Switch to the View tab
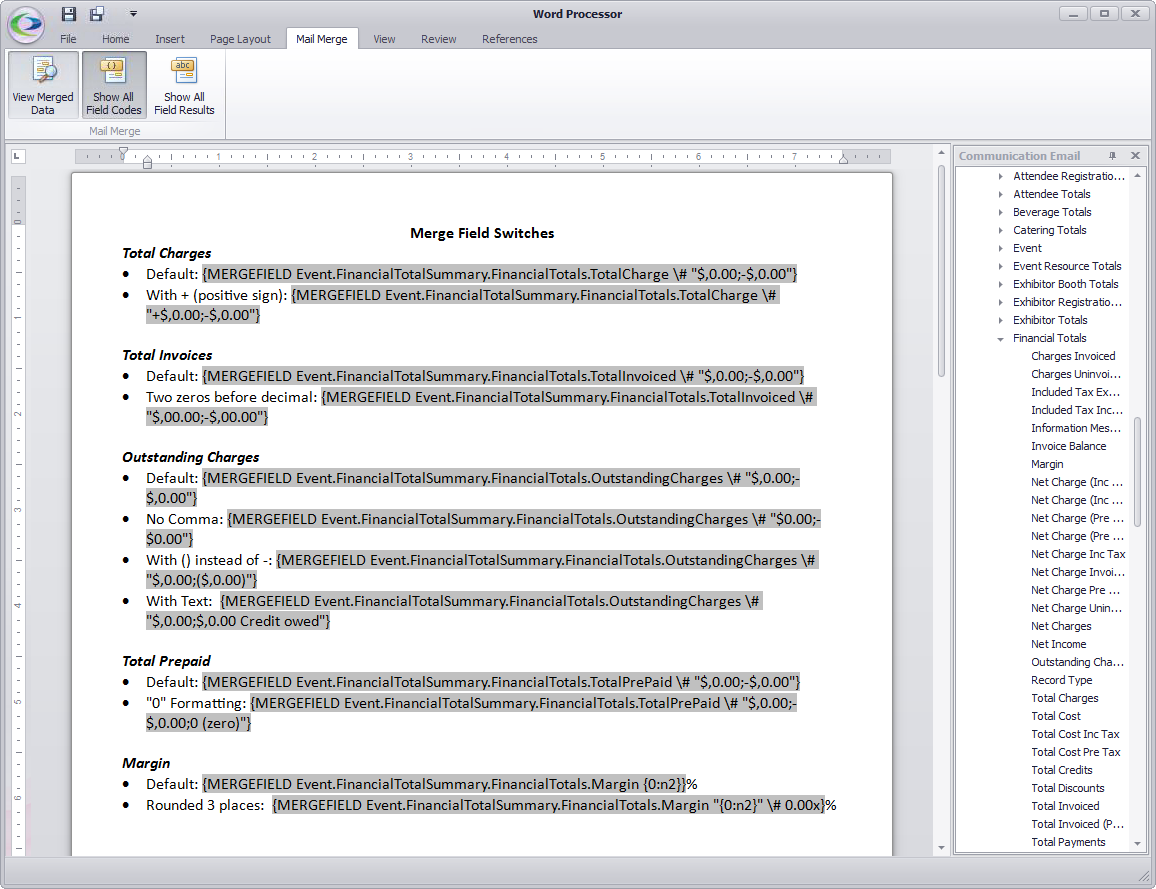Image resolution: width=1156 pixels, height=889 pixels. [x=384, y=39]
